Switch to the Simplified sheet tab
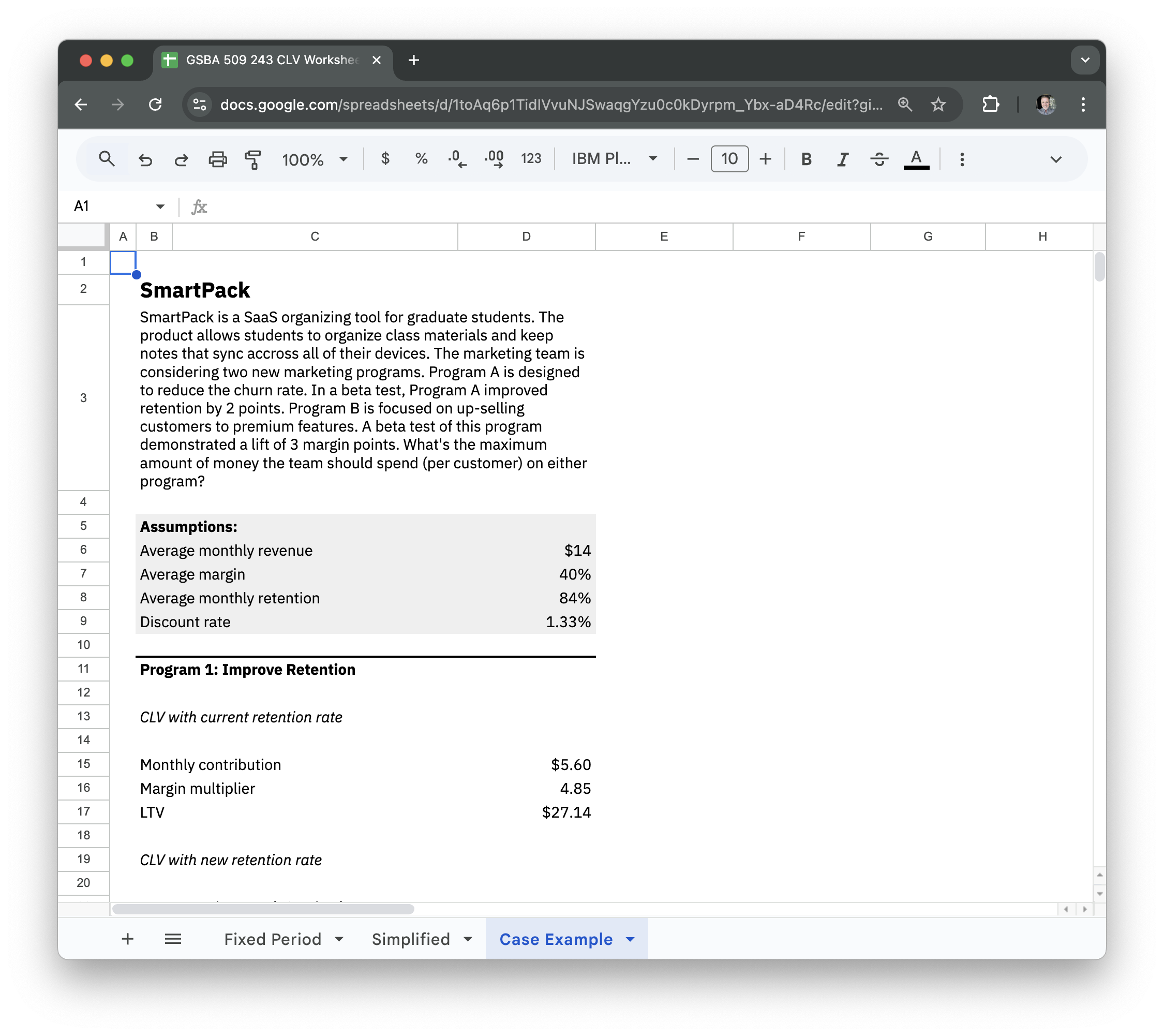1164x1036 pixels. [411, 939]
